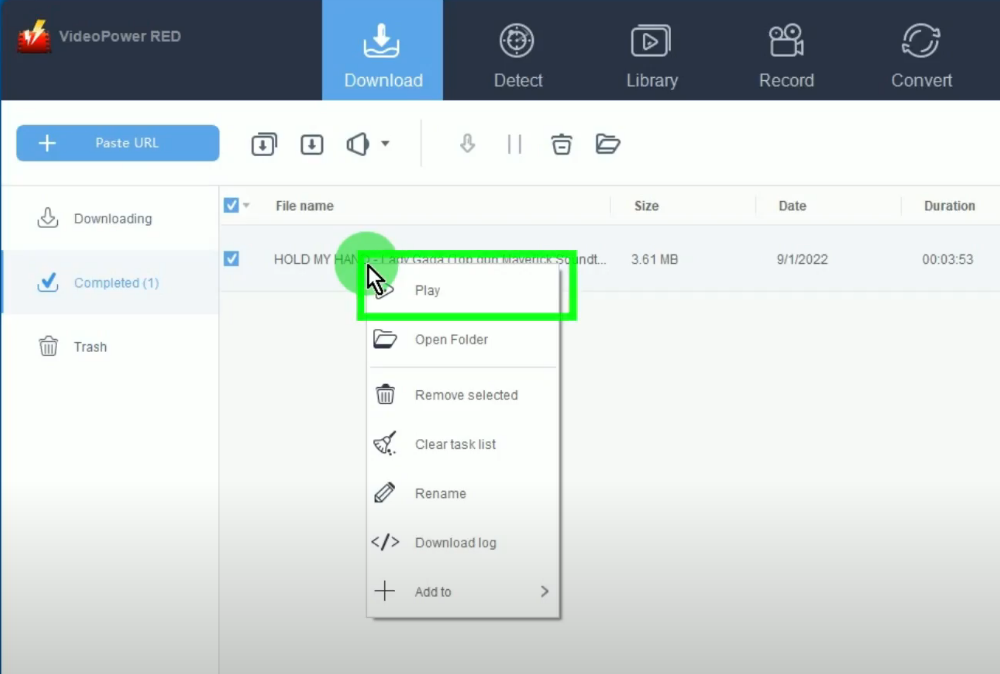Expand the dropdown arrow beside the megaphone icon
The height and width of the screenshot is (674, 1000).
pyautogui.click(x=385, y=144)
